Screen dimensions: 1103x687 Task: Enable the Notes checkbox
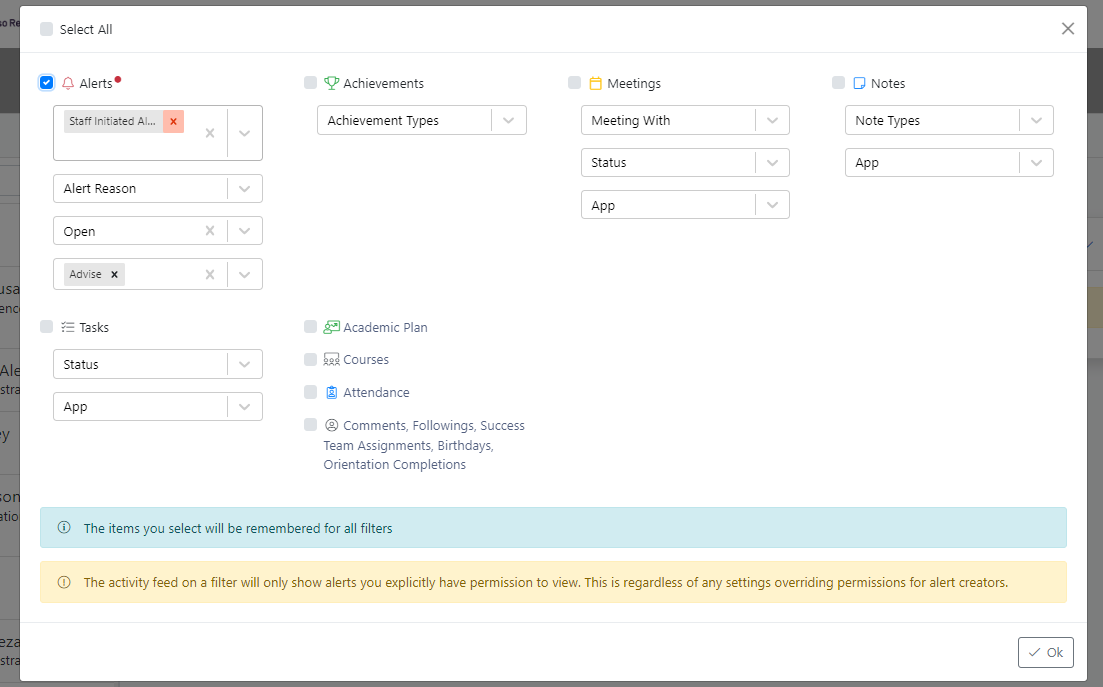click(x=838, y=83)
